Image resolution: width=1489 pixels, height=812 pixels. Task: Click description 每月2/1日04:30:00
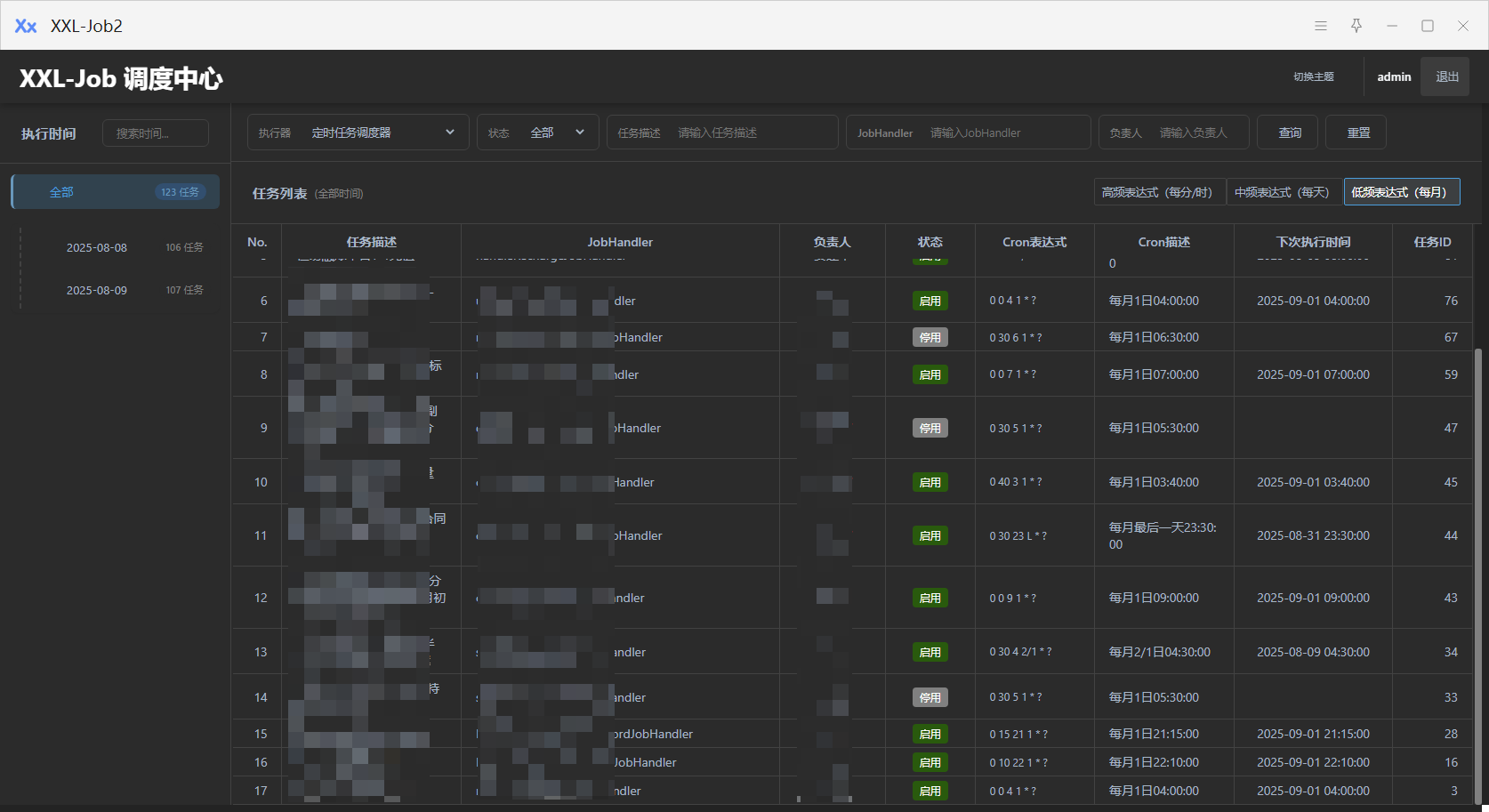(1159, 652)
